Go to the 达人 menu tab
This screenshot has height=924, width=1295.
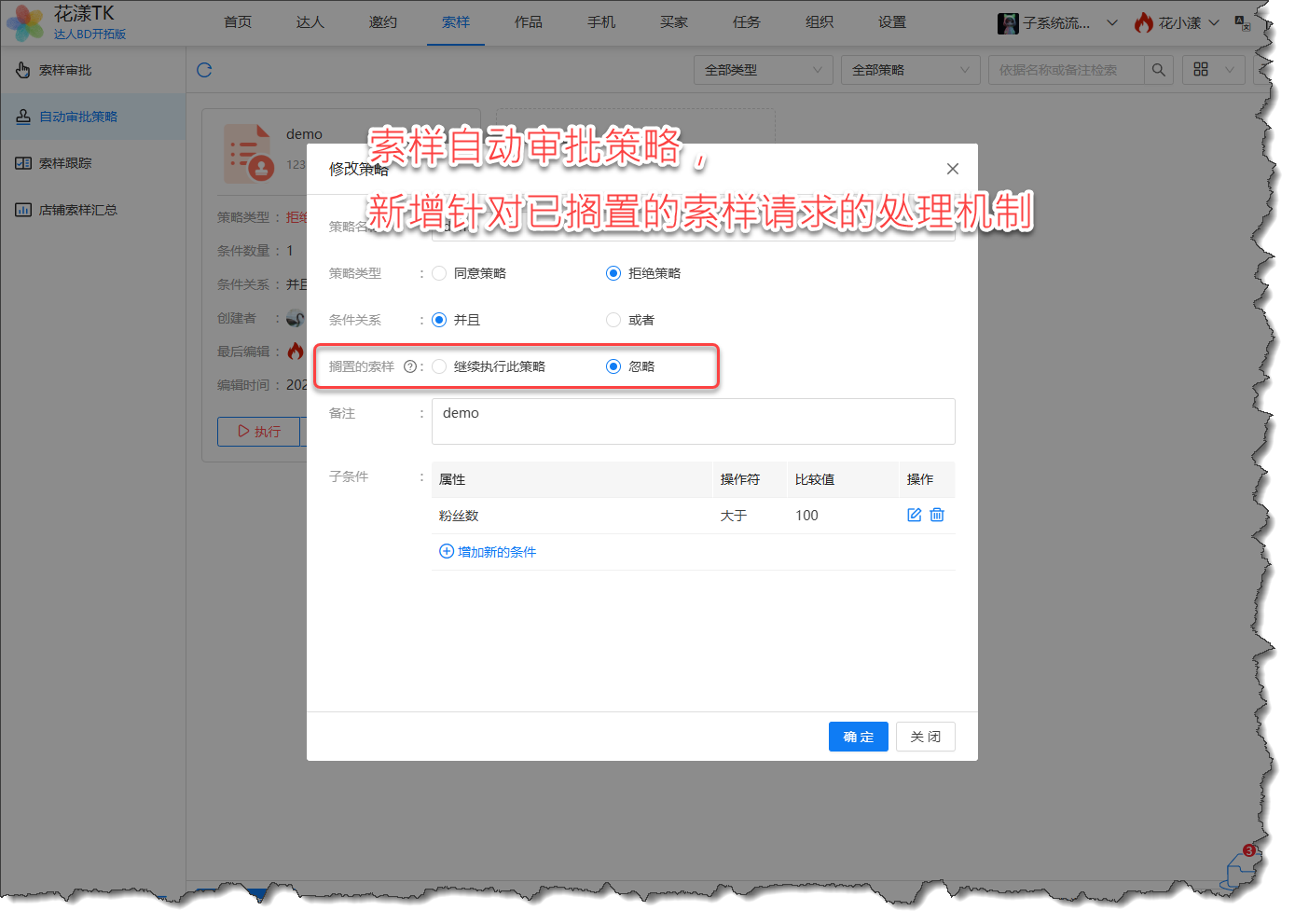pos(310,22)
